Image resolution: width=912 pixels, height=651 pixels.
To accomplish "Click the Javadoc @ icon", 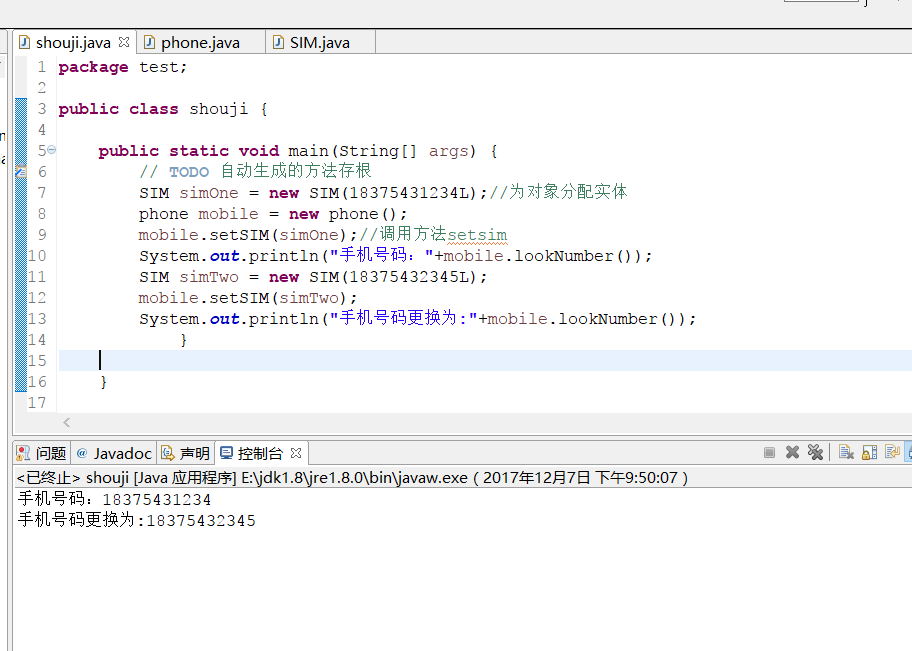I will point(82,453).
